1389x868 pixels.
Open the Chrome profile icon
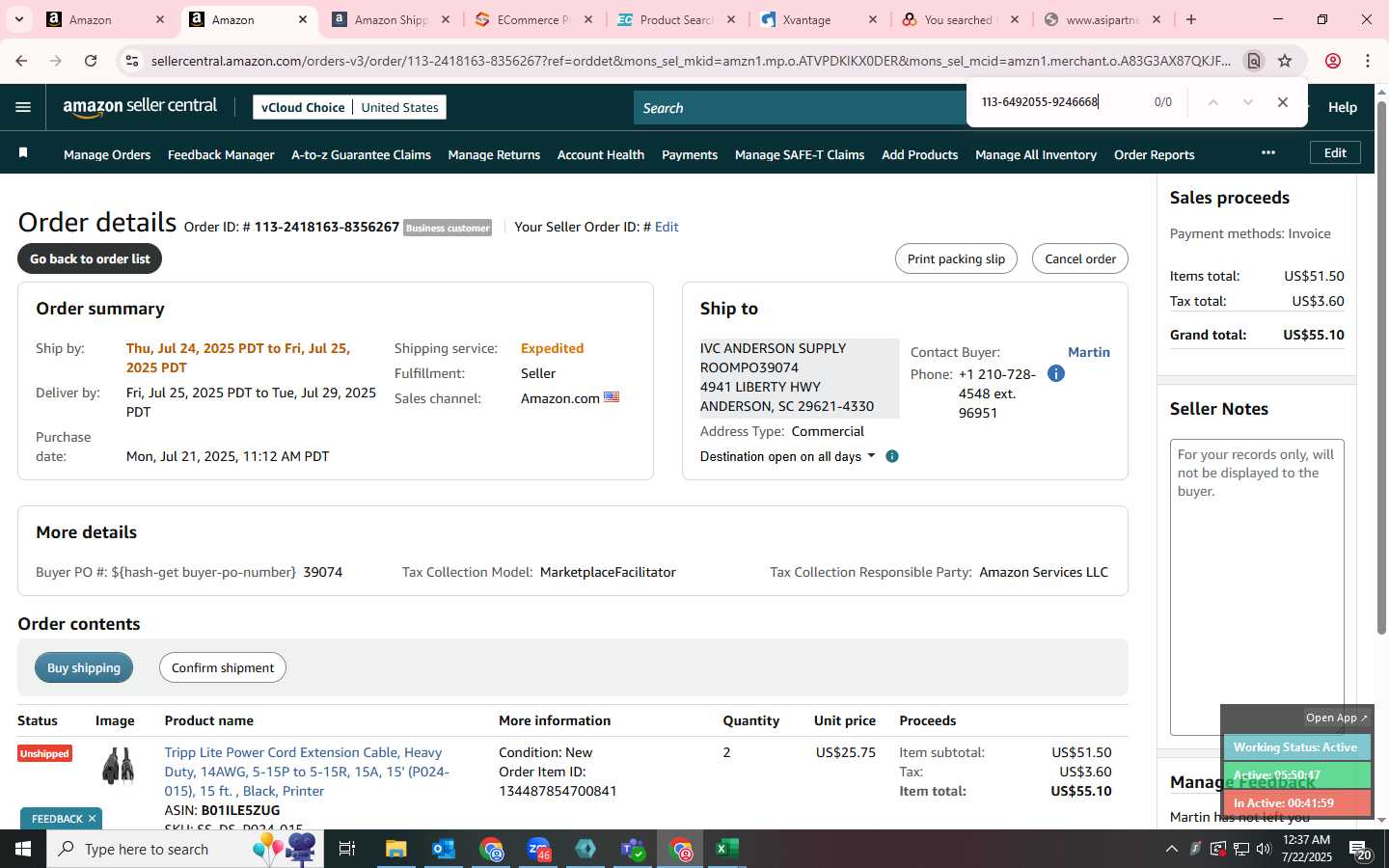tap(1333, 61)
